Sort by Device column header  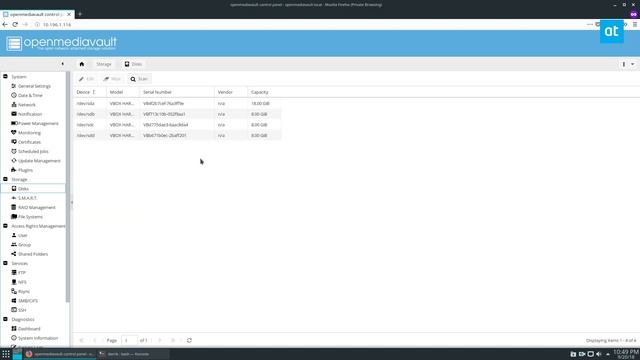[90, 92]
